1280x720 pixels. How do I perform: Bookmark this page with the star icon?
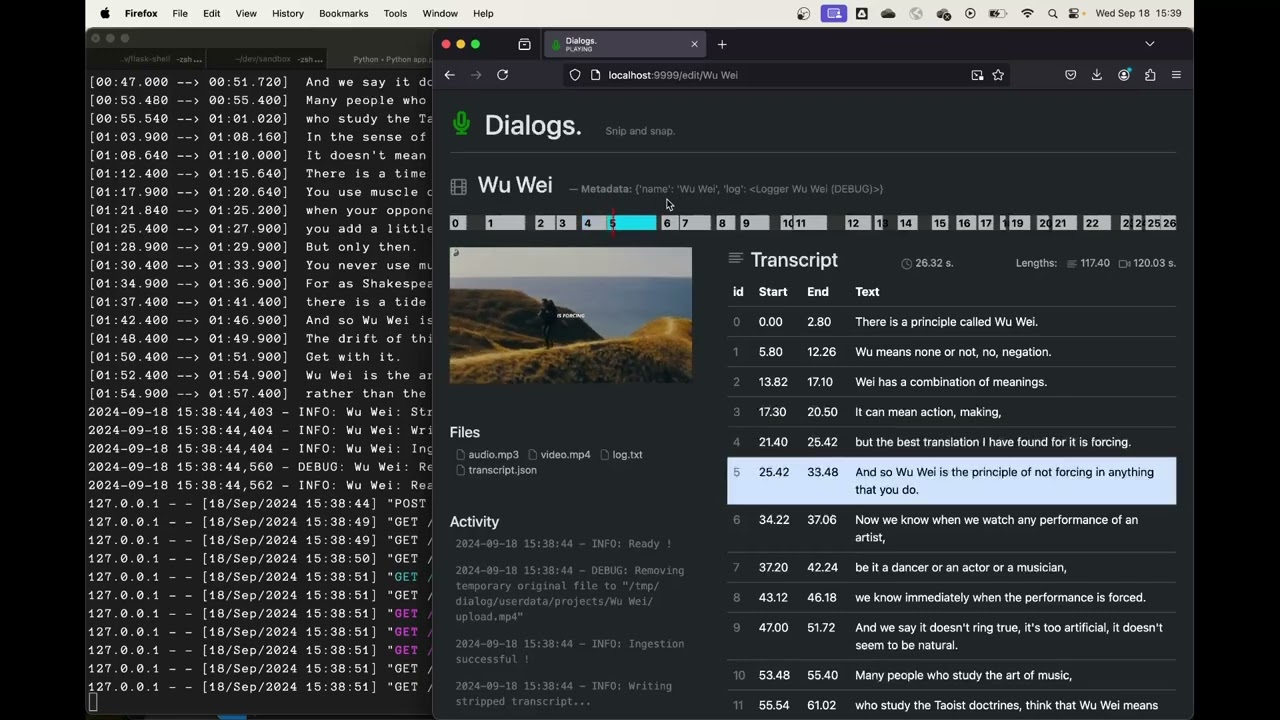click(998, 75)
